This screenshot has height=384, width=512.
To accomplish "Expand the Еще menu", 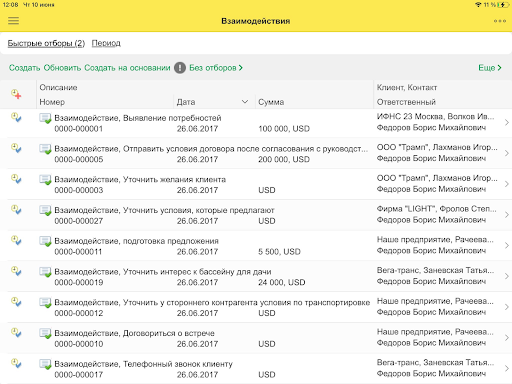I will (490, 68).
